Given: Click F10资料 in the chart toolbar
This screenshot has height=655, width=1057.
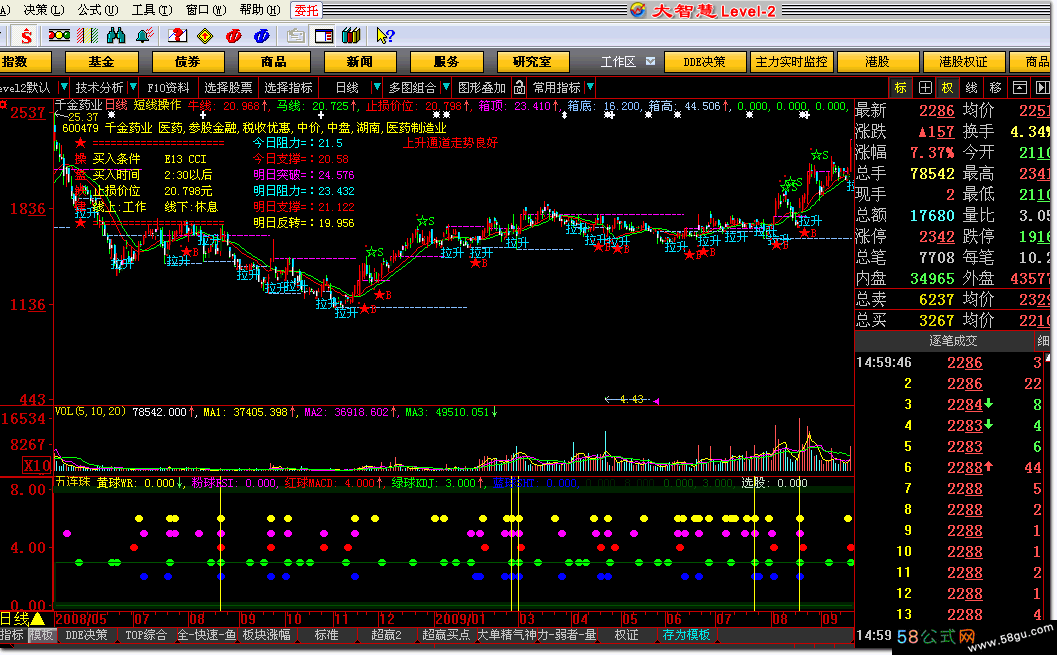Looking at the screenshot, I should (x=169, y=88).
